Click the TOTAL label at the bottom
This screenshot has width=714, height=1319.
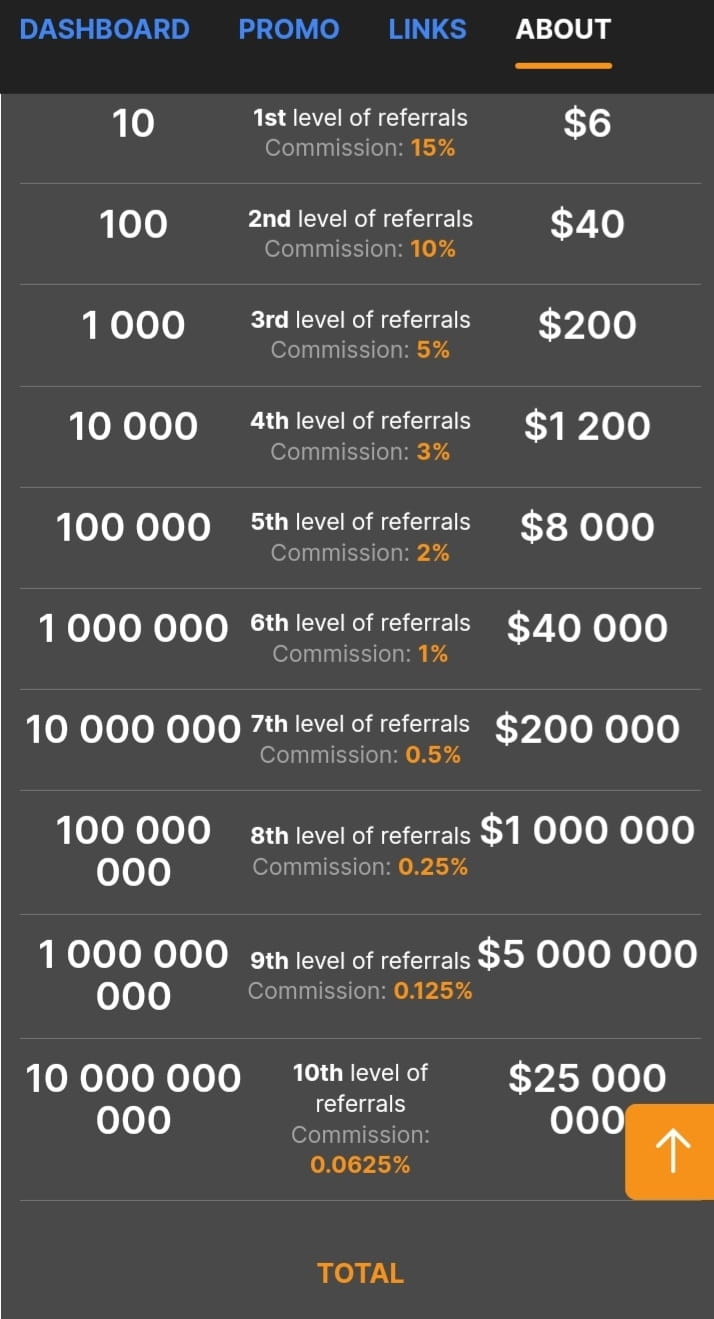point(360,1273)
